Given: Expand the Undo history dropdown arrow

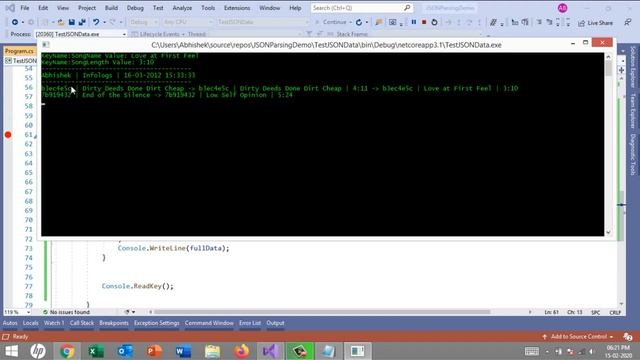Looking at the screenshot, I should tap(104, 22).
